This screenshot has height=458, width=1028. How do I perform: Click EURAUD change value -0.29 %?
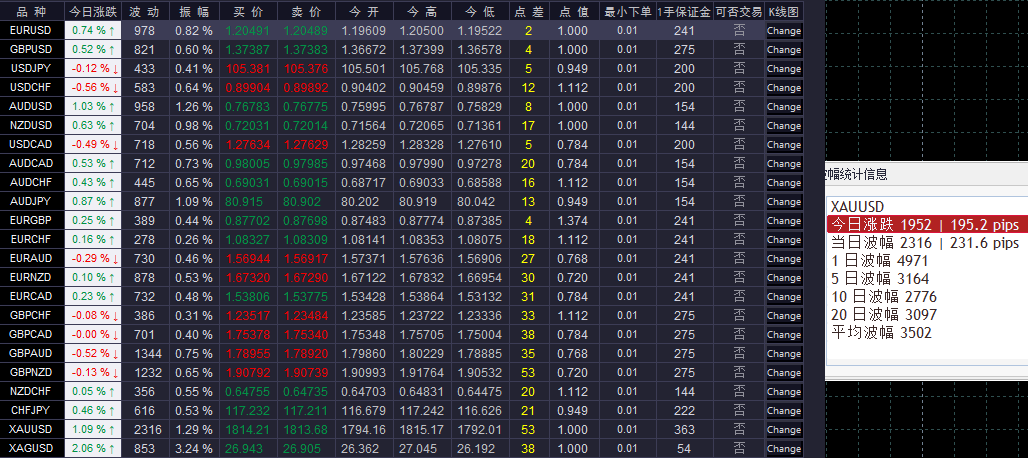coord(92,258)
